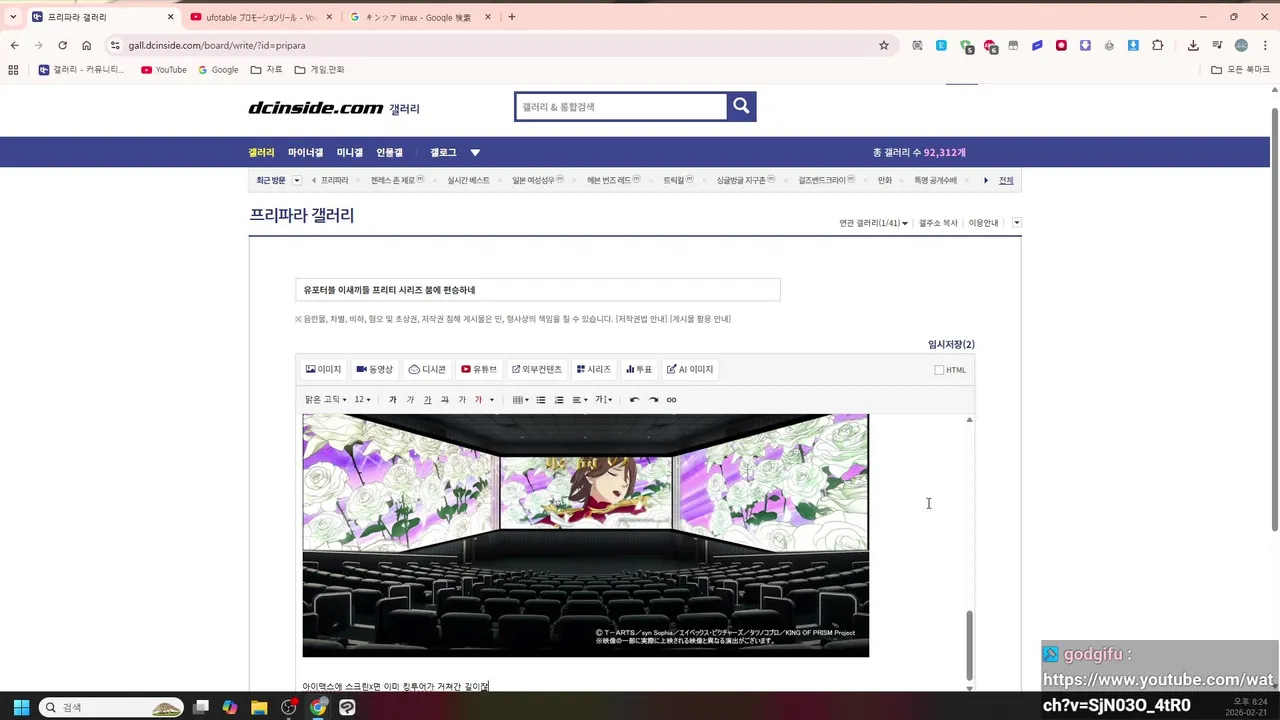Image resolution: width=1280 pixels, height=720 pixels.
Task: Click the editor's vertical scrollbar thumb
Action: click(969, 646)
